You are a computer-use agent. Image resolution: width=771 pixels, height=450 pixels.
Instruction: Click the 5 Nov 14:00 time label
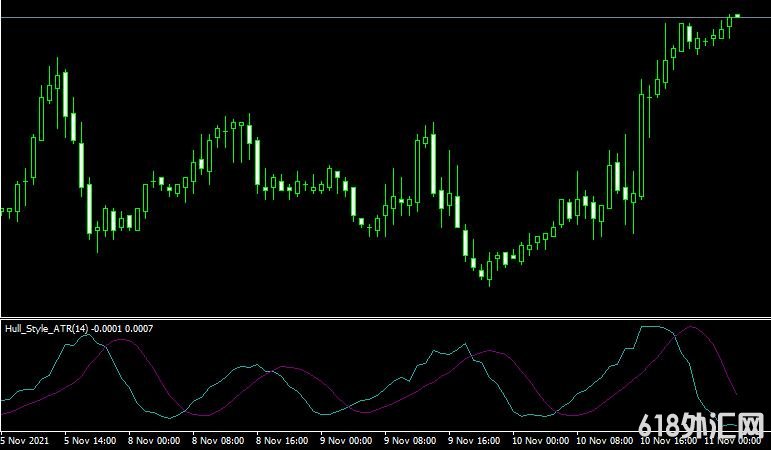point(91,440)
